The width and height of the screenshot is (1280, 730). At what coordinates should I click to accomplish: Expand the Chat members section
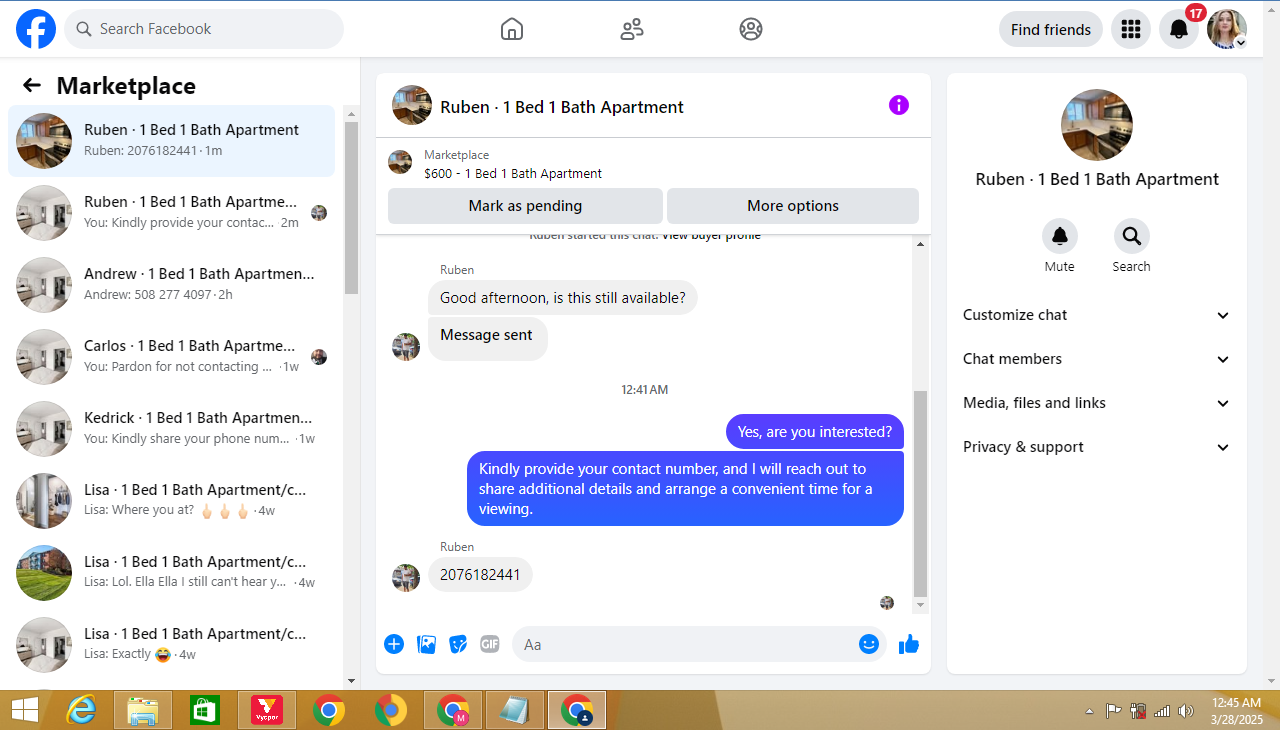1097,359
